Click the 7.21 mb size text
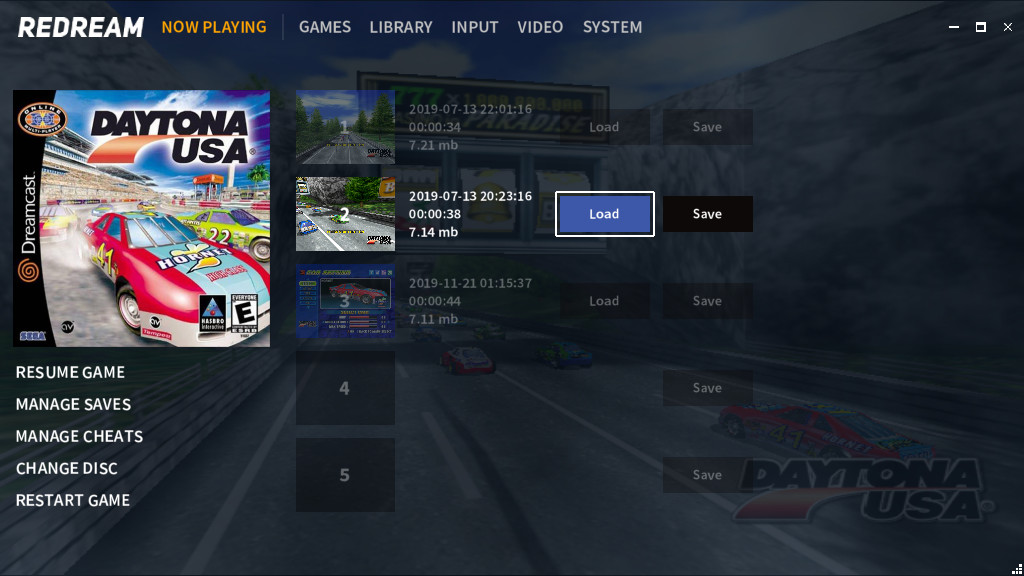 pyautogui.click(x=433, y=145)
